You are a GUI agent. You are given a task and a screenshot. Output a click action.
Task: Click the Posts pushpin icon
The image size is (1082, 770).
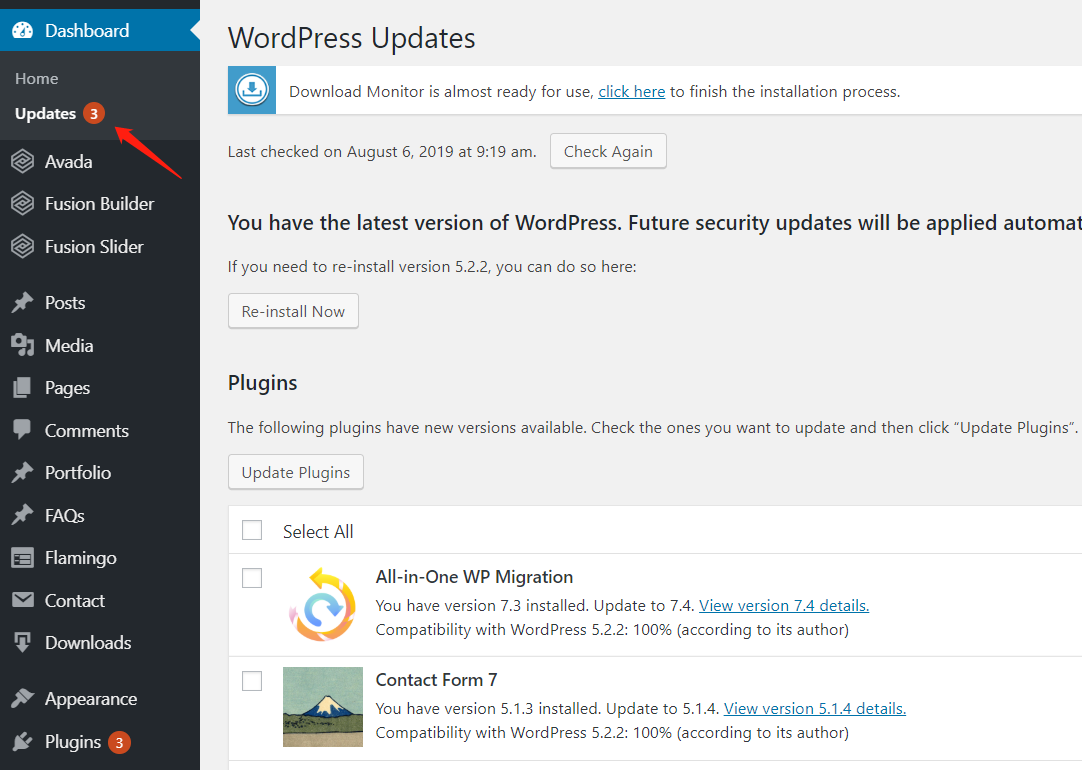click(x=22, y=303)
